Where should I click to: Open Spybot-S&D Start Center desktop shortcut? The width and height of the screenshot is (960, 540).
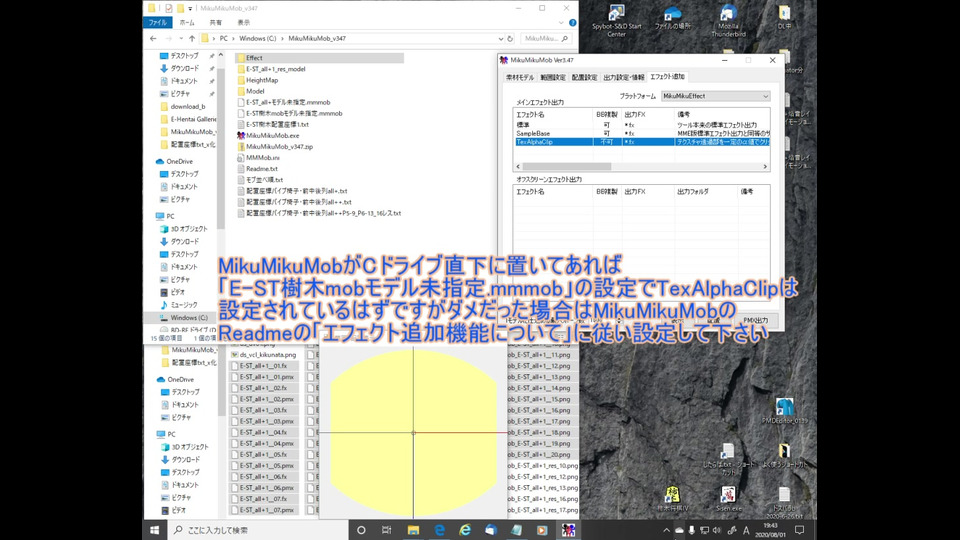(x=617, y=21)
